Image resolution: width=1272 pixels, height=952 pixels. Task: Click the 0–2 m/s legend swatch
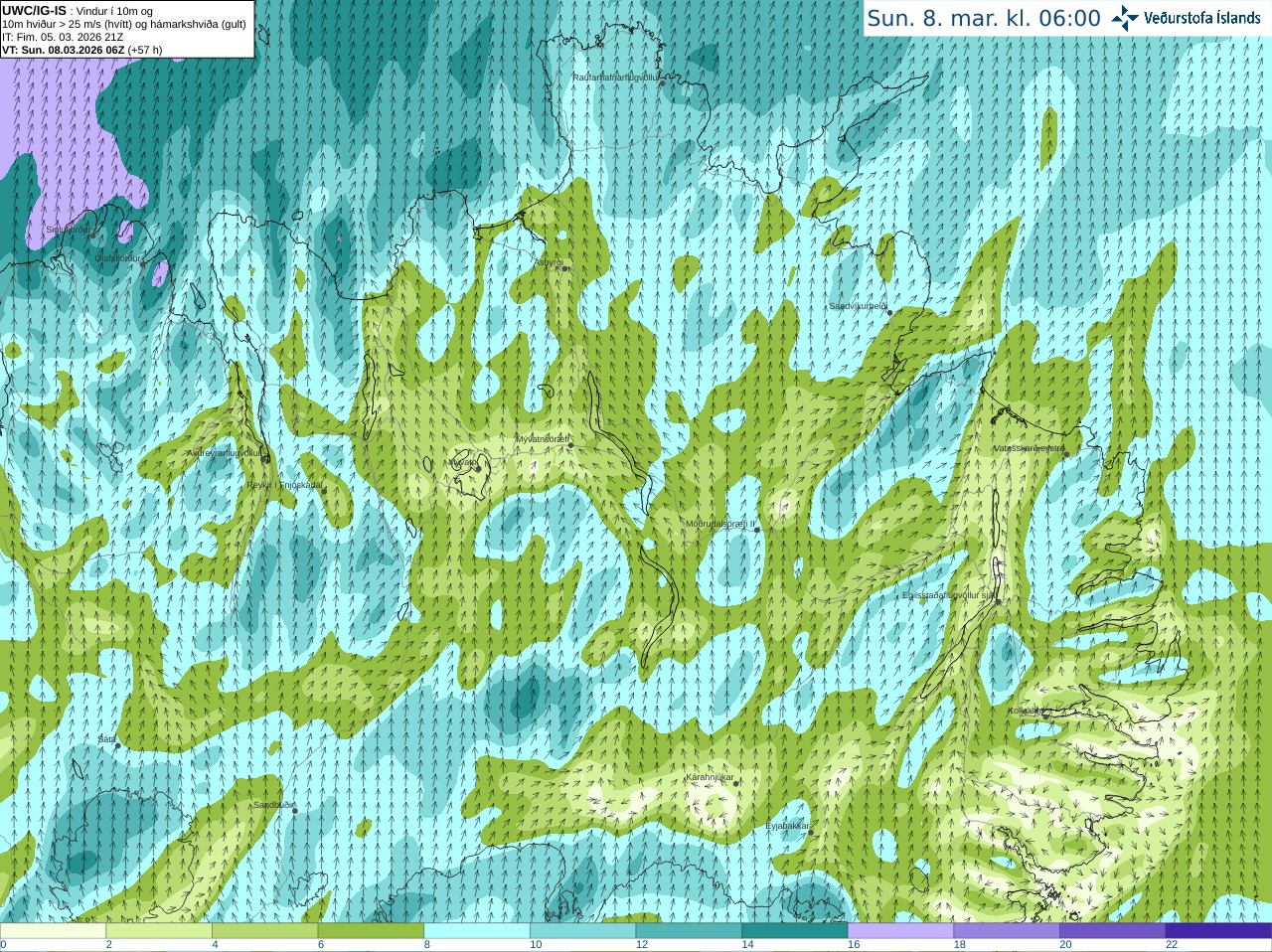53,931
